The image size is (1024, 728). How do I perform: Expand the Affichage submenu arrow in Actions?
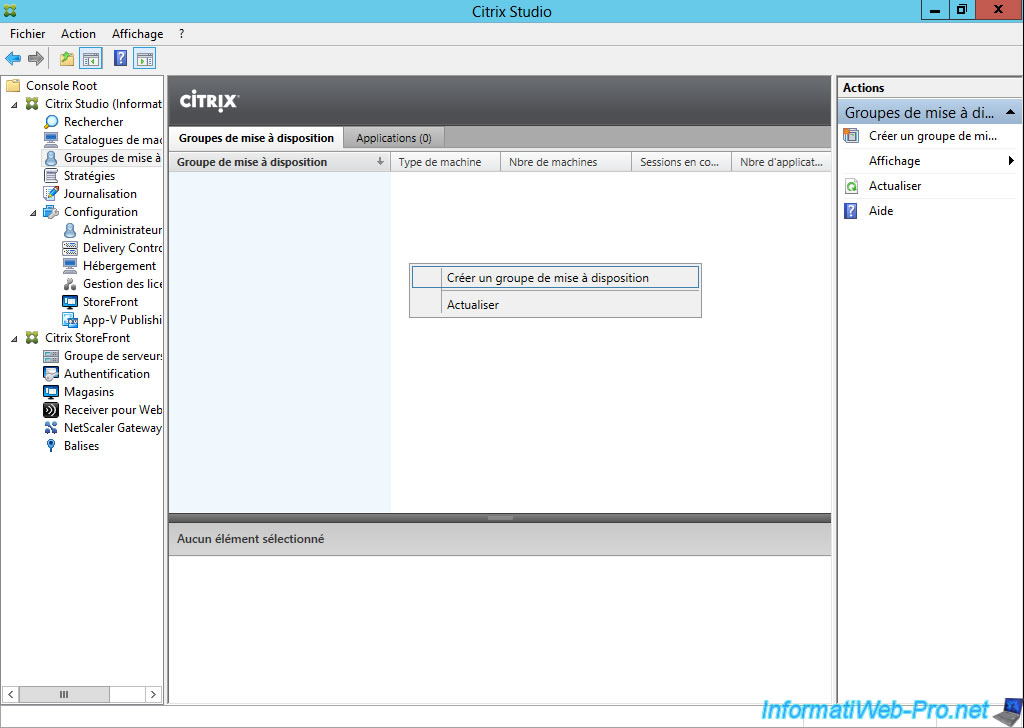1012,161
